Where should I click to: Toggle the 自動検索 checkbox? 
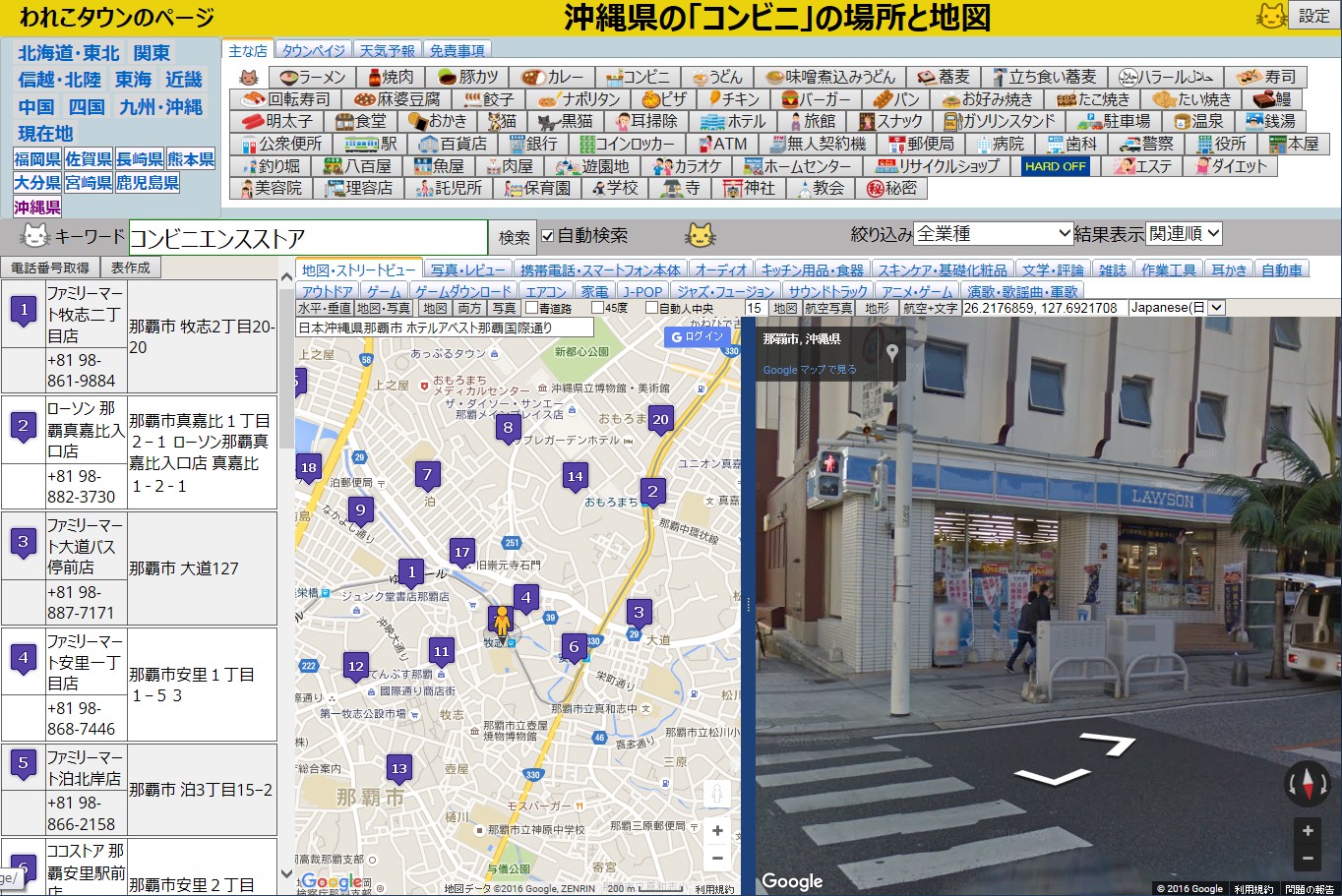click(x=548, y=236)
